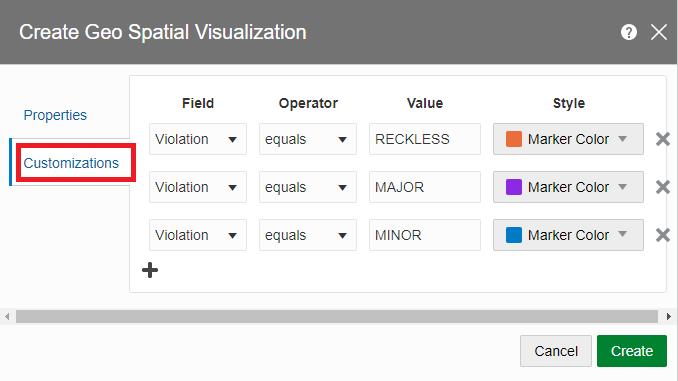The height and width of the screenshot is (381, 678).
Task: Open the Field dropdown for RECKLESS row
Action: [198, 139]
